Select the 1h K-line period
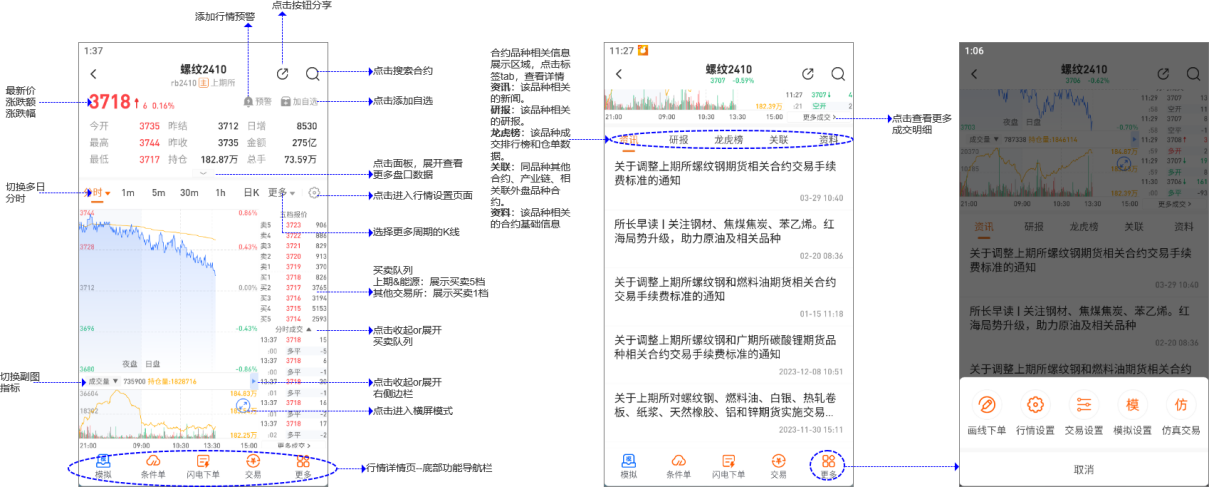1209x487 pixels. [x=220, y=193]
